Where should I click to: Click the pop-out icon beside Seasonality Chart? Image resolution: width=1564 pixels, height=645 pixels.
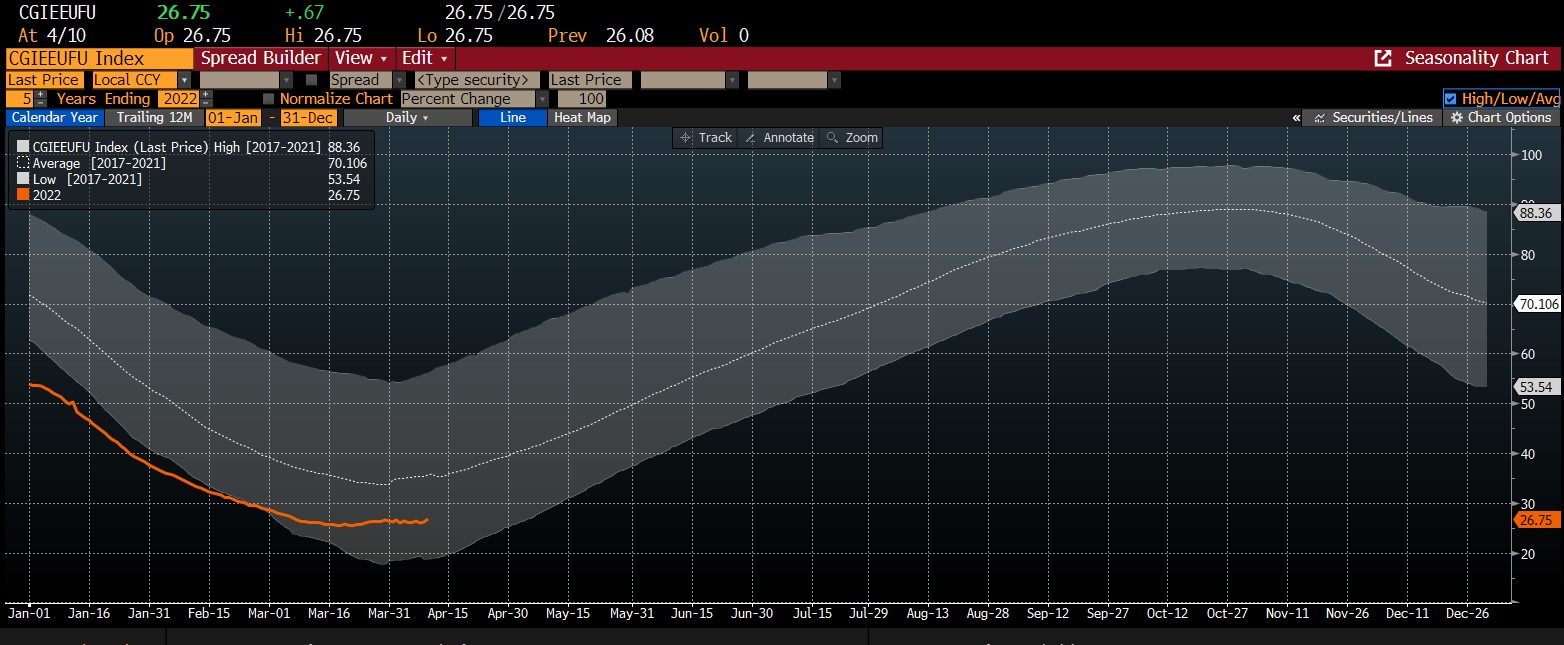point(1383,58)
